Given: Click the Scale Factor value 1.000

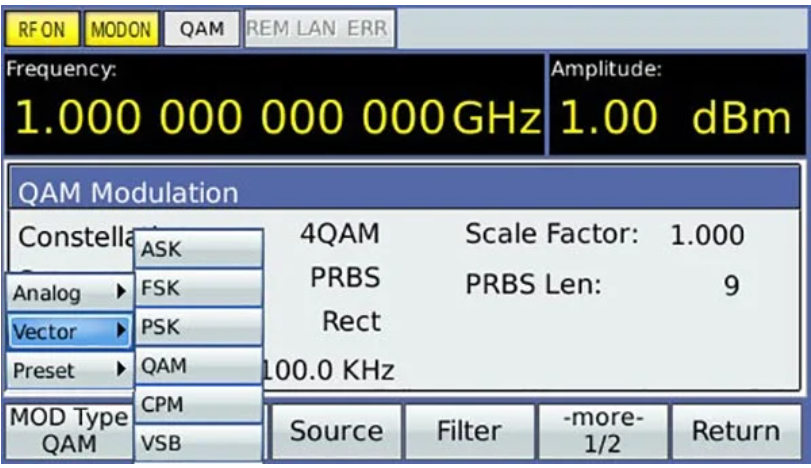Looking at the screenshot, I should [706, 236].
